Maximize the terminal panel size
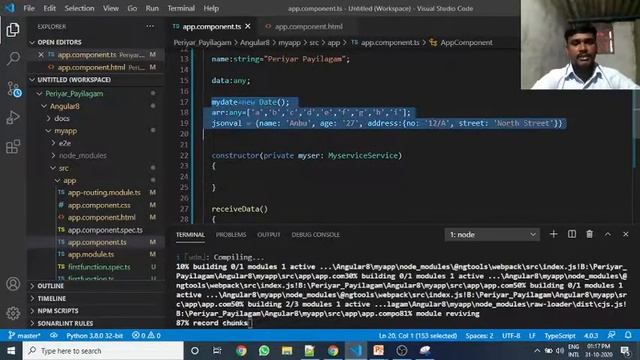The width and height of the screenshot is (640, 360). pyautogui.click(x=608, y=234)
